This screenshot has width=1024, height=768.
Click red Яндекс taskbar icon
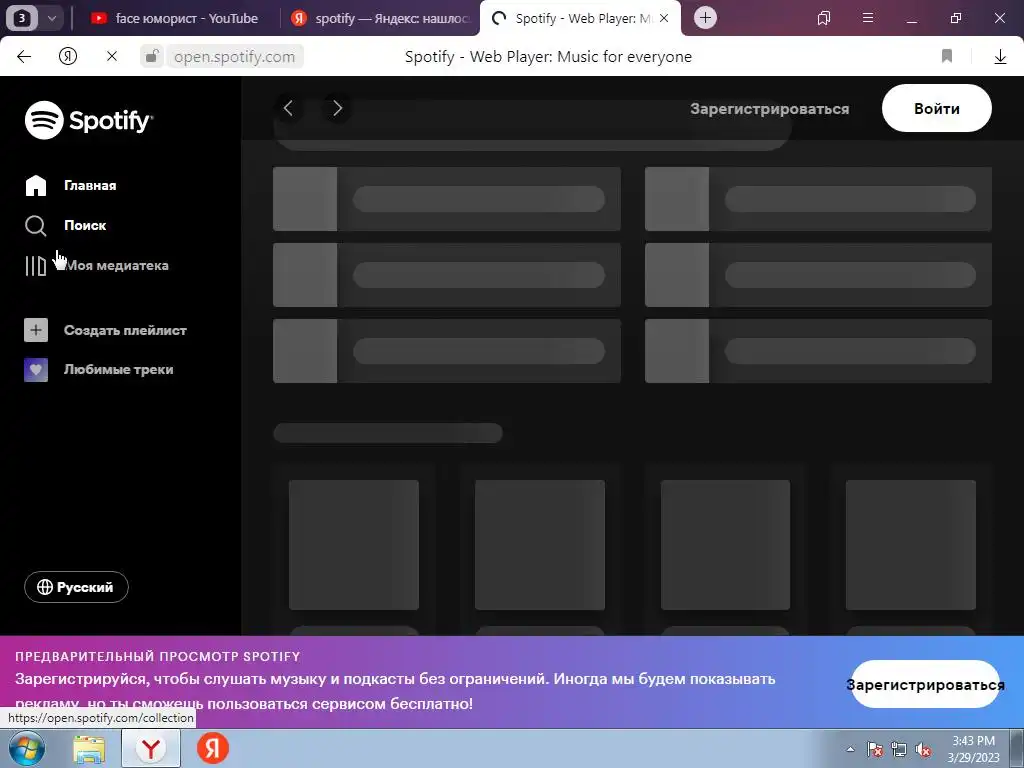[213, 748]
